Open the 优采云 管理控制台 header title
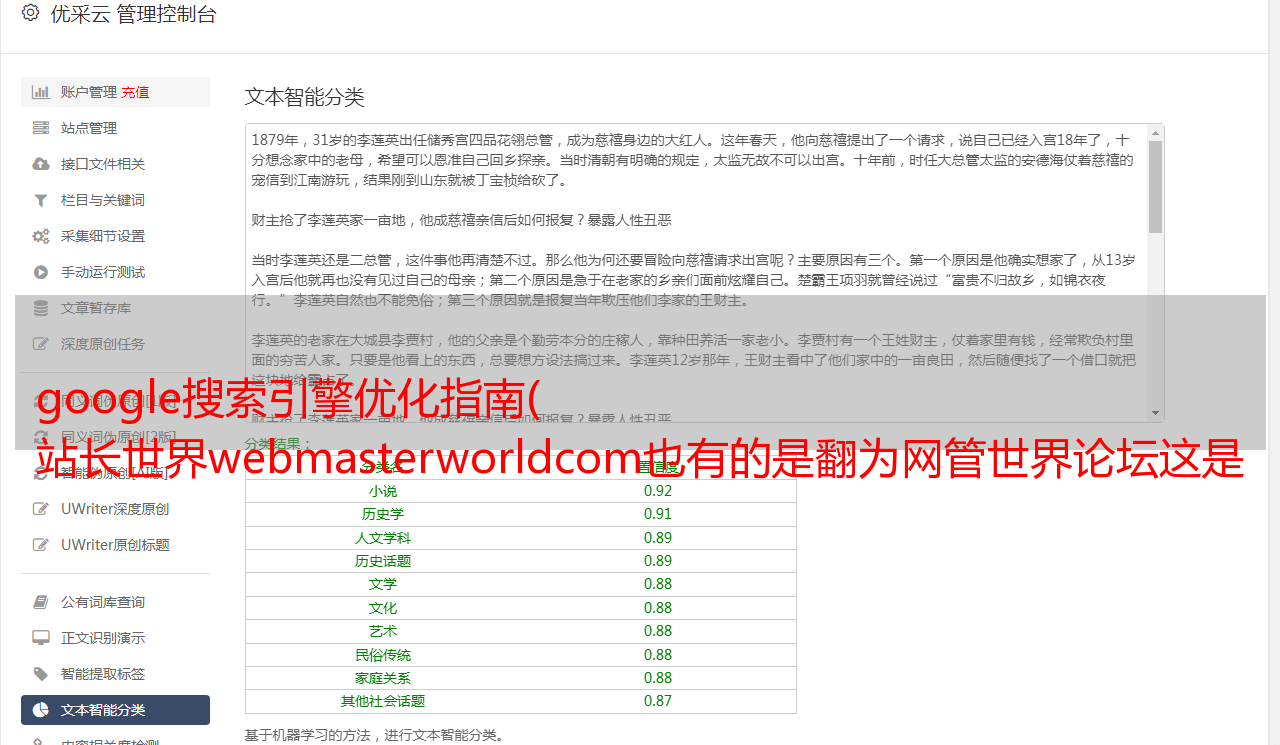The image size is (1280, 745). (133, 14)
